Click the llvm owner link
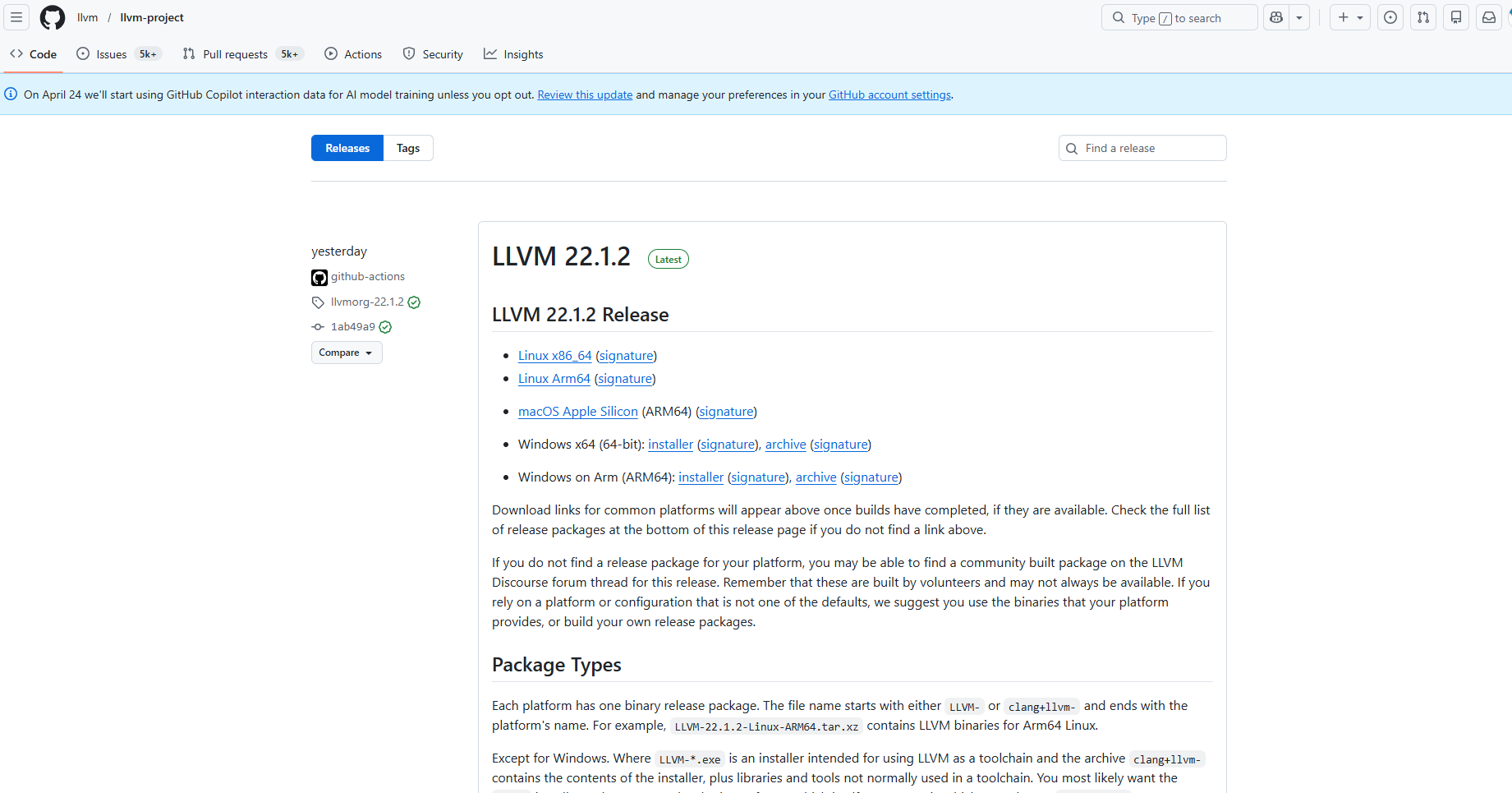This screenshot has height=793, width=1512. pyautogui.click(x=88, y=17)
